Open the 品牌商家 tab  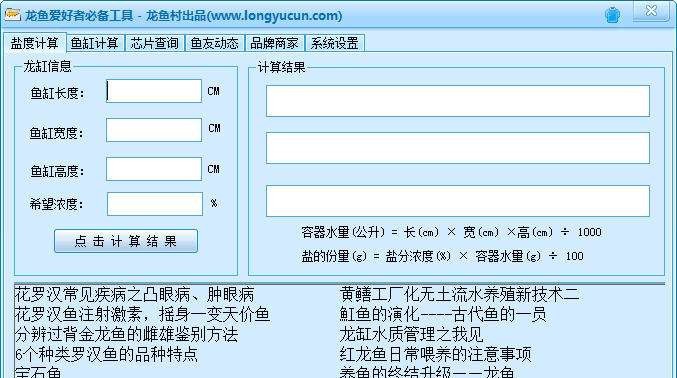click(x=275, y=43)
